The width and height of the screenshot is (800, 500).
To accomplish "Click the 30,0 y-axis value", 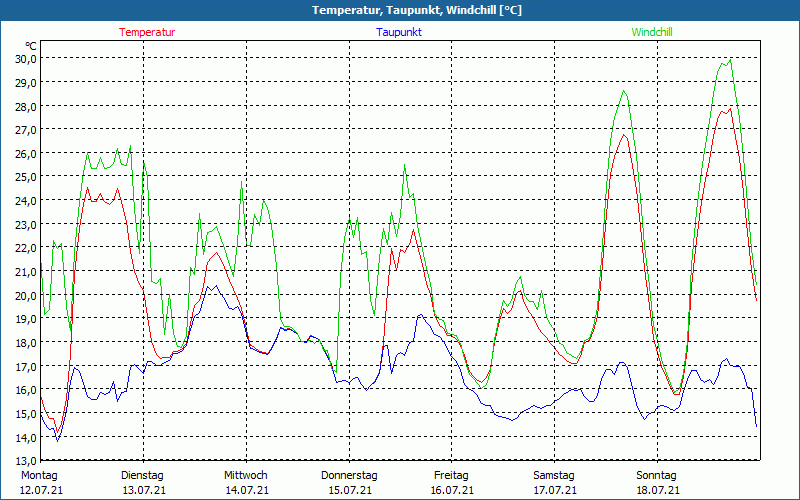I will 25,58.
